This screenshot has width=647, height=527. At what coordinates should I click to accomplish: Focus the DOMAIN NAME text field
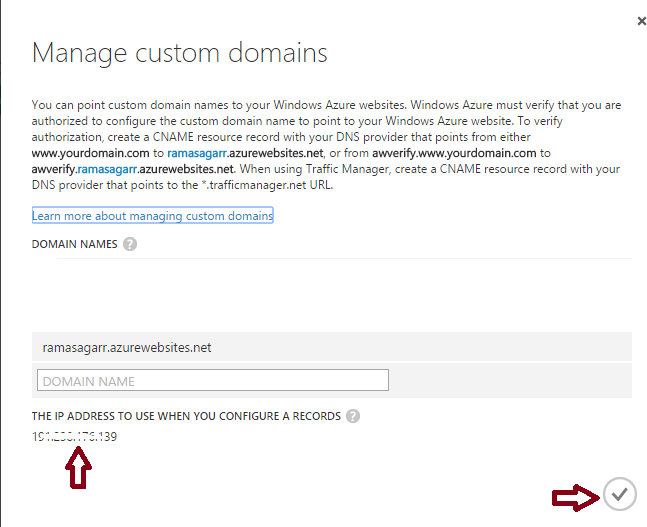coord(212,381)
